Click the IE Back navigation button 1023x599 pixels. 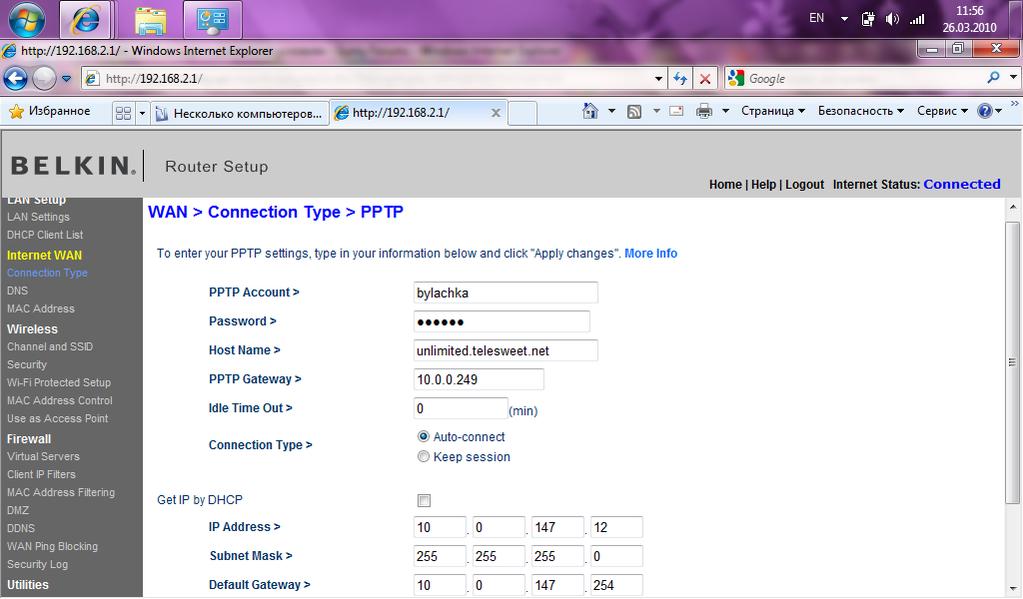click(16, 78)
